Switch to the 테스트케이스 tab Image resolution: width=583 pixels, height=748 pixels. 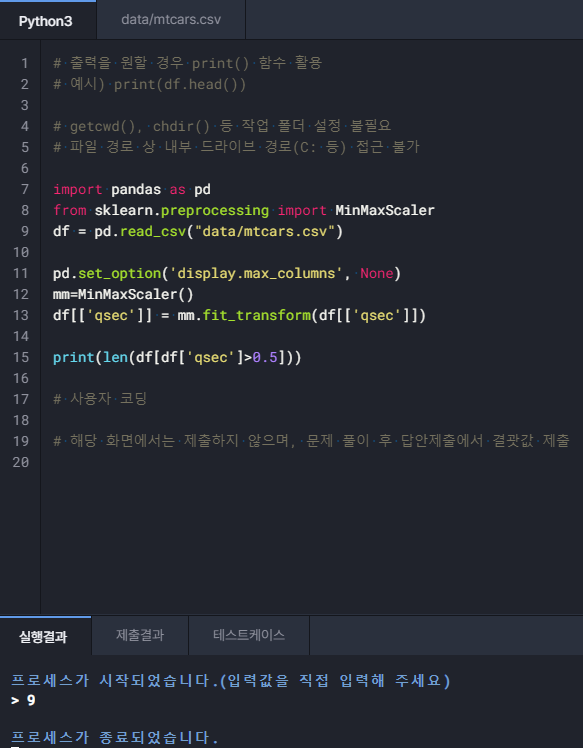249,635
